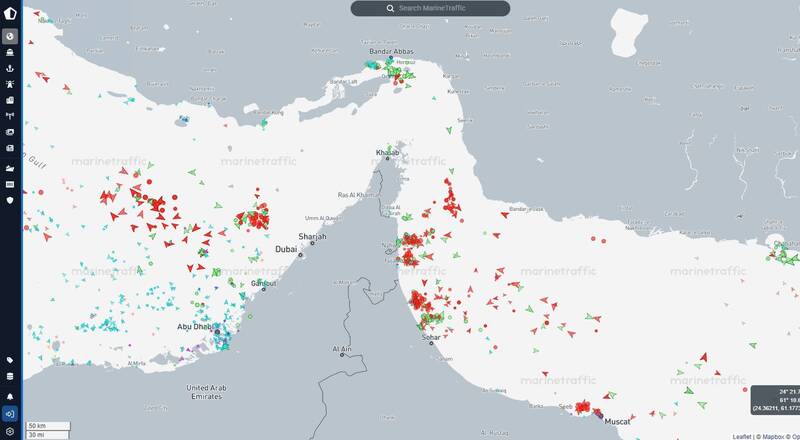Open the notifications bell icon
The width and height of the screenshot is (800, 440).
(10, 397)
